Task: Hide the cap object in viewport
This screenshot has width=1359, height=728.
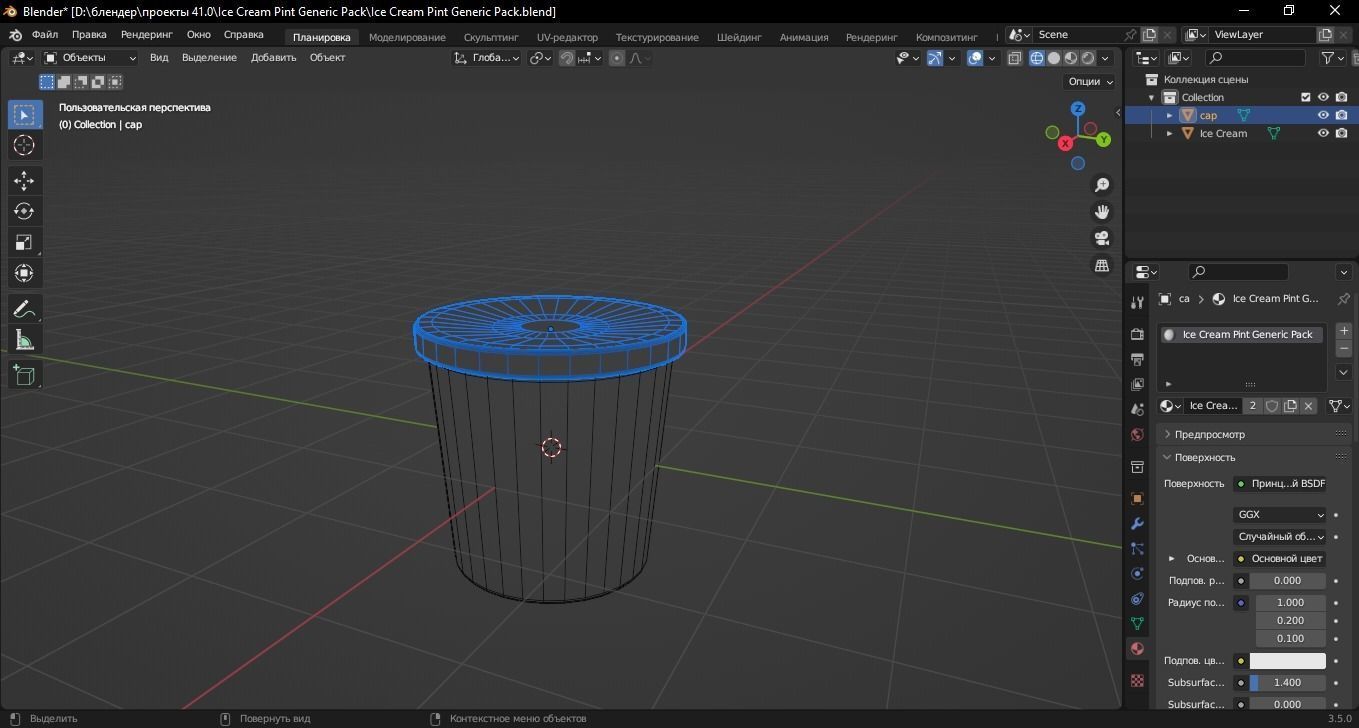Action: click(1323, 115)
